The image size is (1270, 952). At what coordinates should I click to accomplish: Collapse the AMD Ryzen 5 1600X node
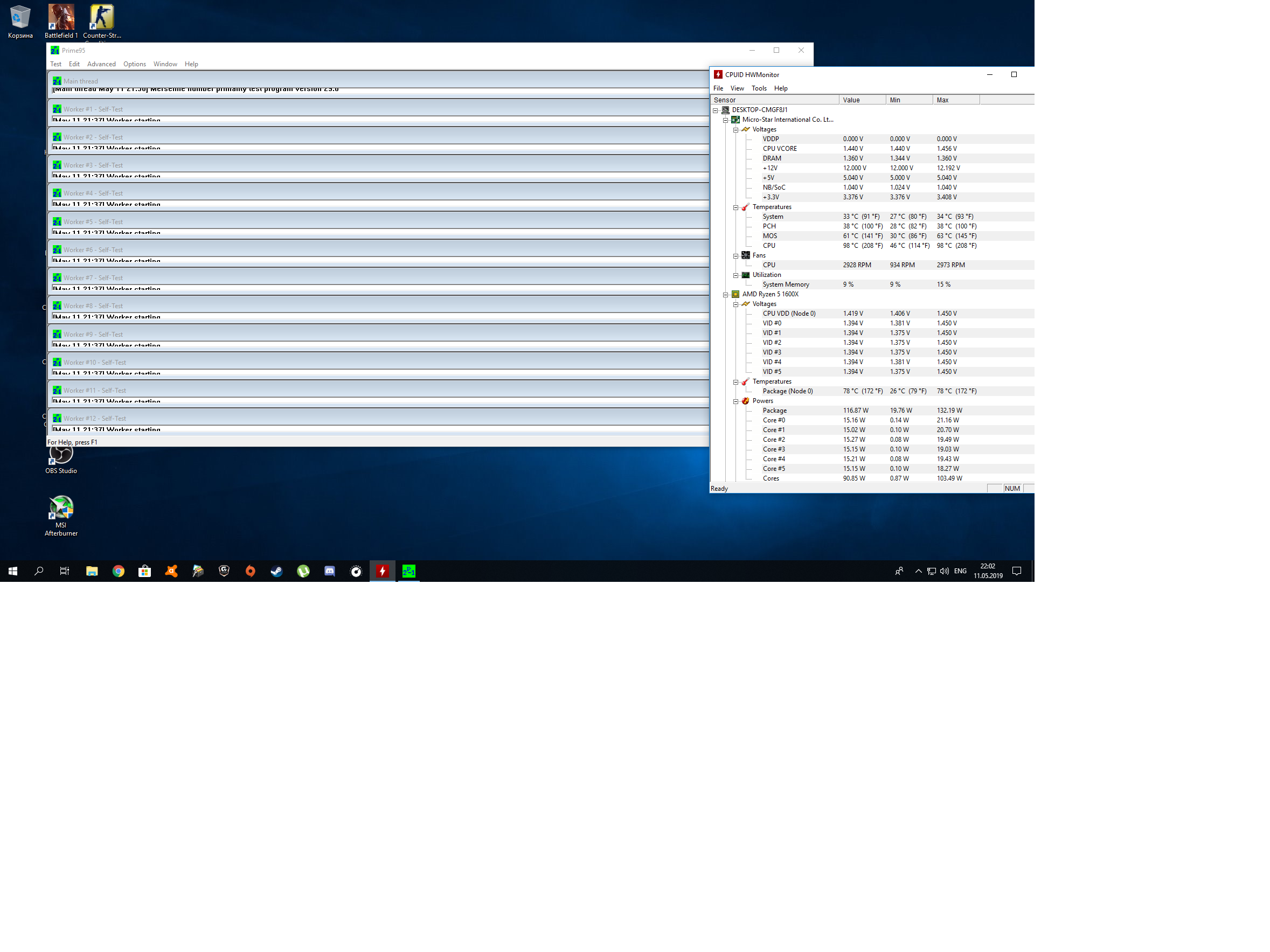(x=725, y=295)
